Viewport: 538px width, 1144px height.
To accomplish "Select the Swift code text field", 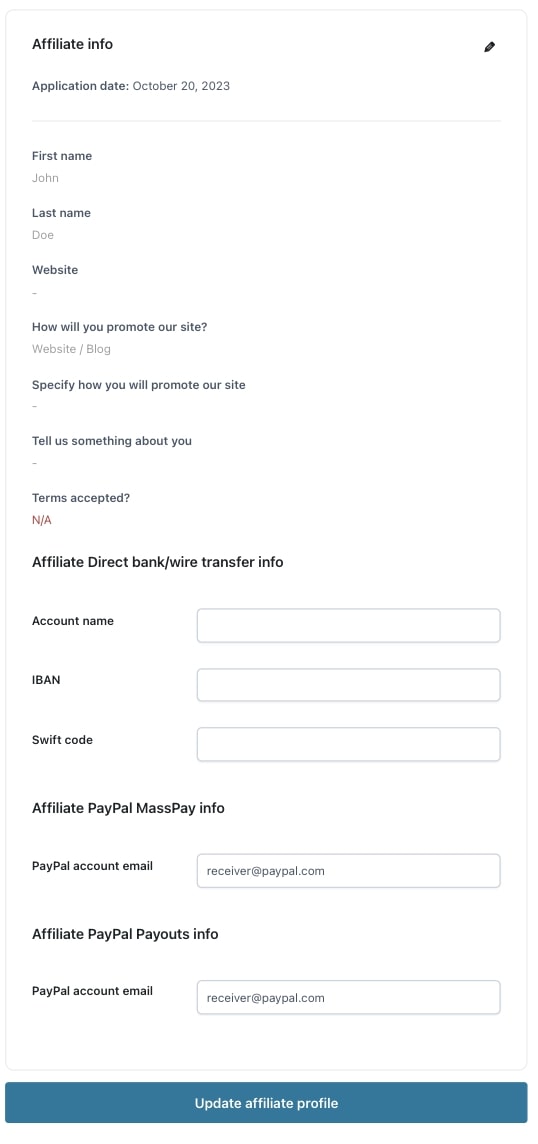I will [348, 744].
